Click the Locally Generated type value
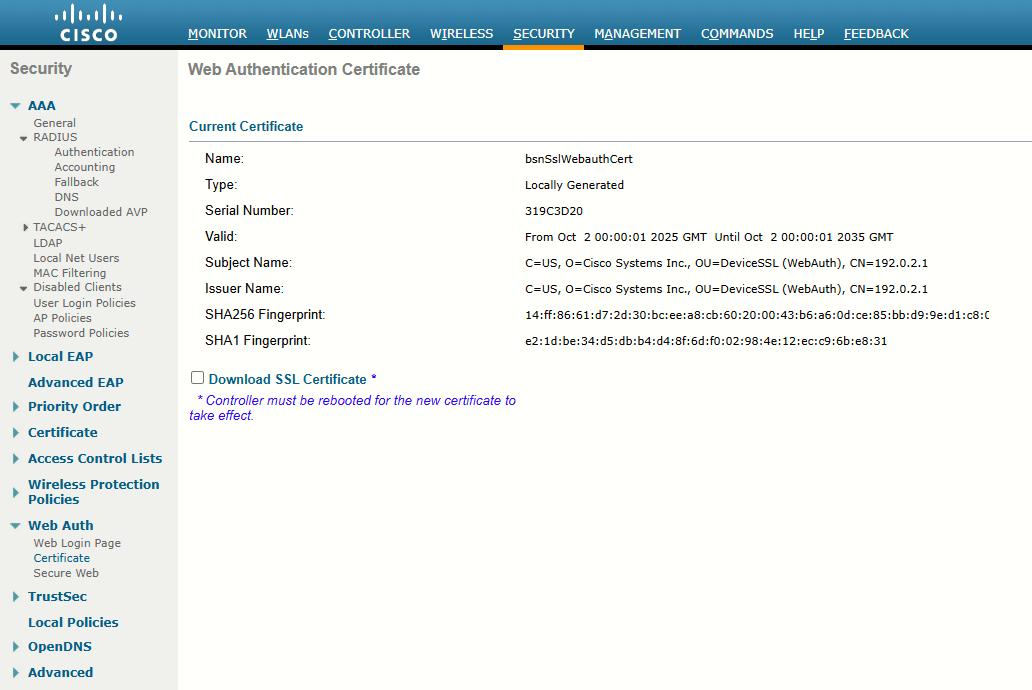 click(x=574, y=185)
